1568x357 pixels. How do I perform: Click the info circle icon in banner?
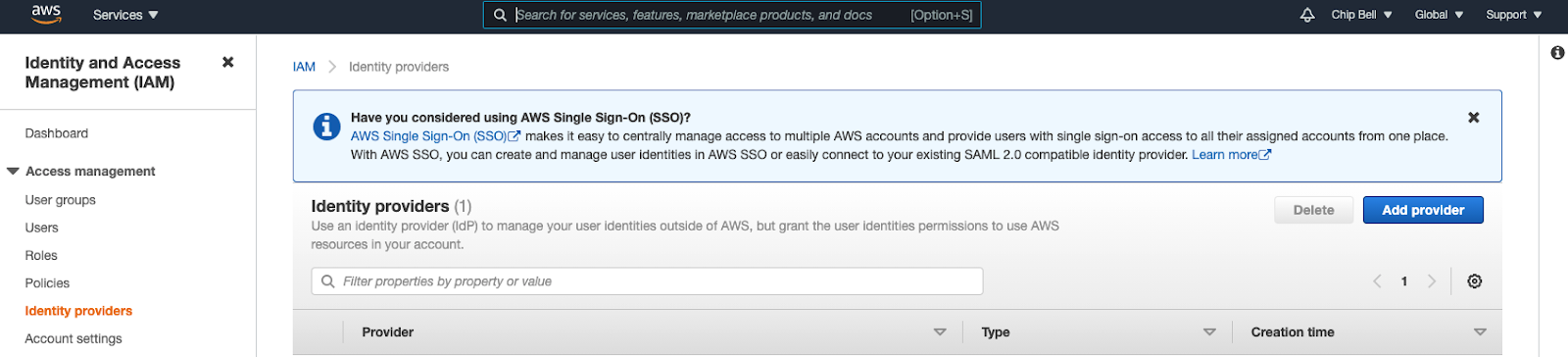[x=326, y=127]
